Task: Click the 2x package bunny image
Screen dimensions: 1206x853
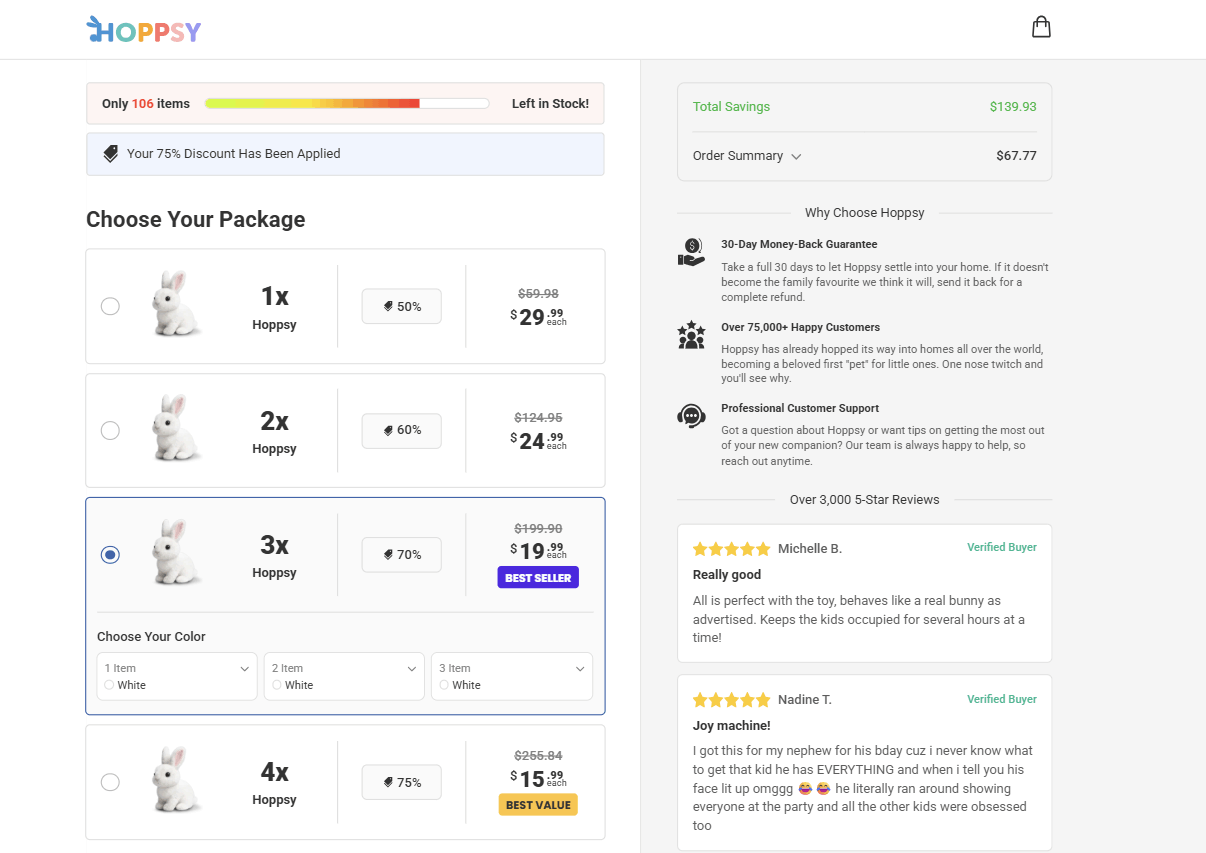Action: pyautogui.click(x=176, y=428)
